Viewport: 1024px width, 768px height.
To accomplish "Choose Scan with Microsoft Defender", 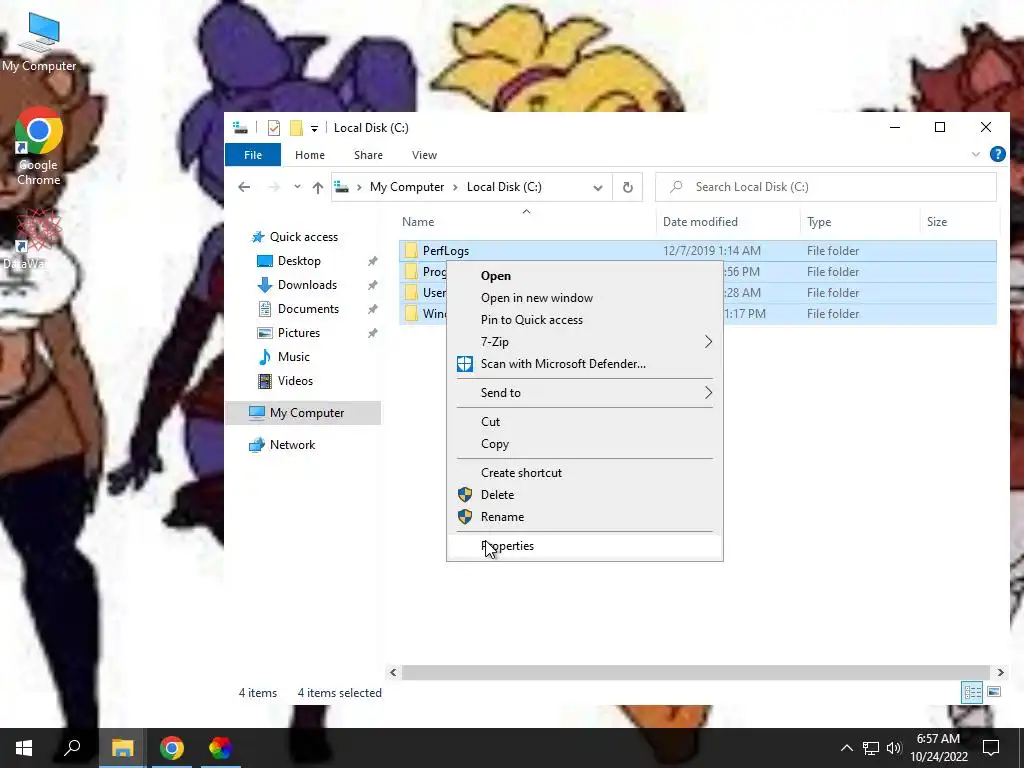I will pos(584,364).
